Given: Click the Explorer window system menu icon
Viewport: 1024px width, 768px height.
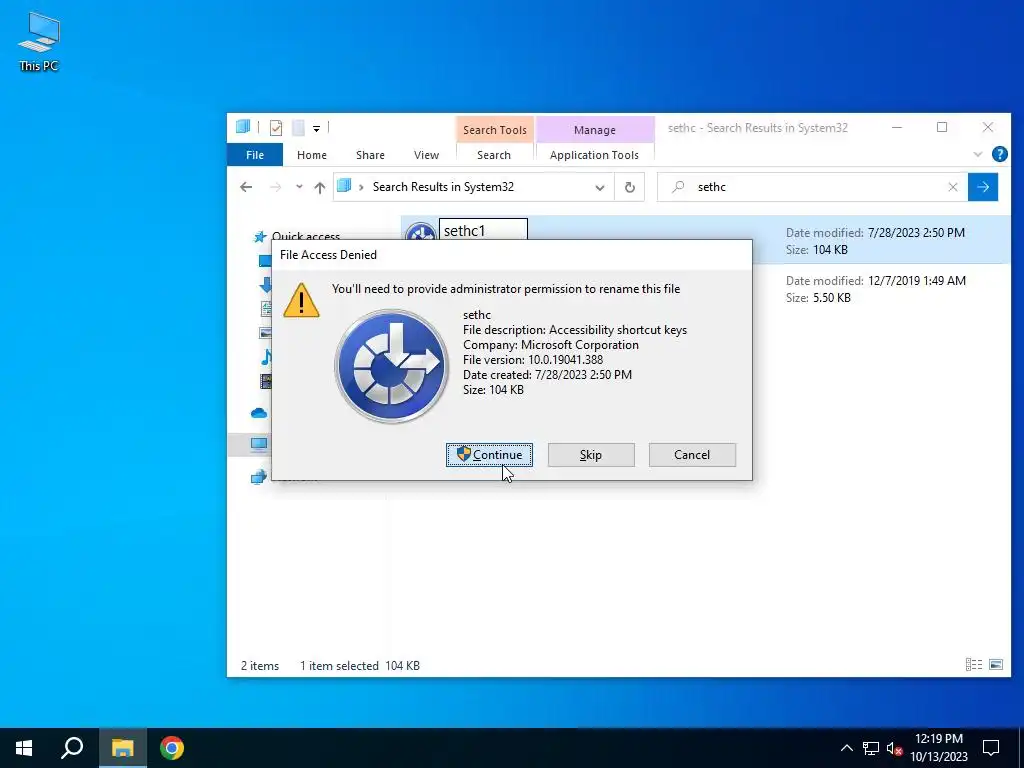Looking at the screenshot, I should pyautogui.click(x=243, y=127).
